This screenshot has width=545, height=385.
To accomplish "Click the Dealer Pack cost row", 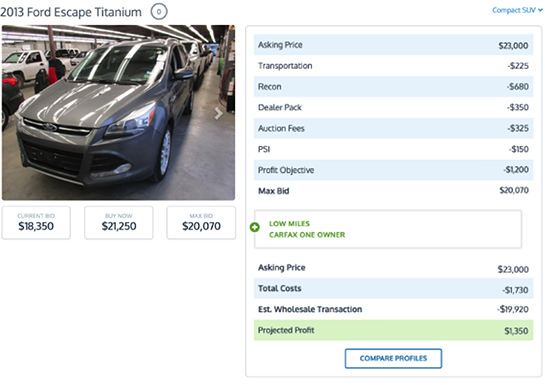I will point(393,107).
